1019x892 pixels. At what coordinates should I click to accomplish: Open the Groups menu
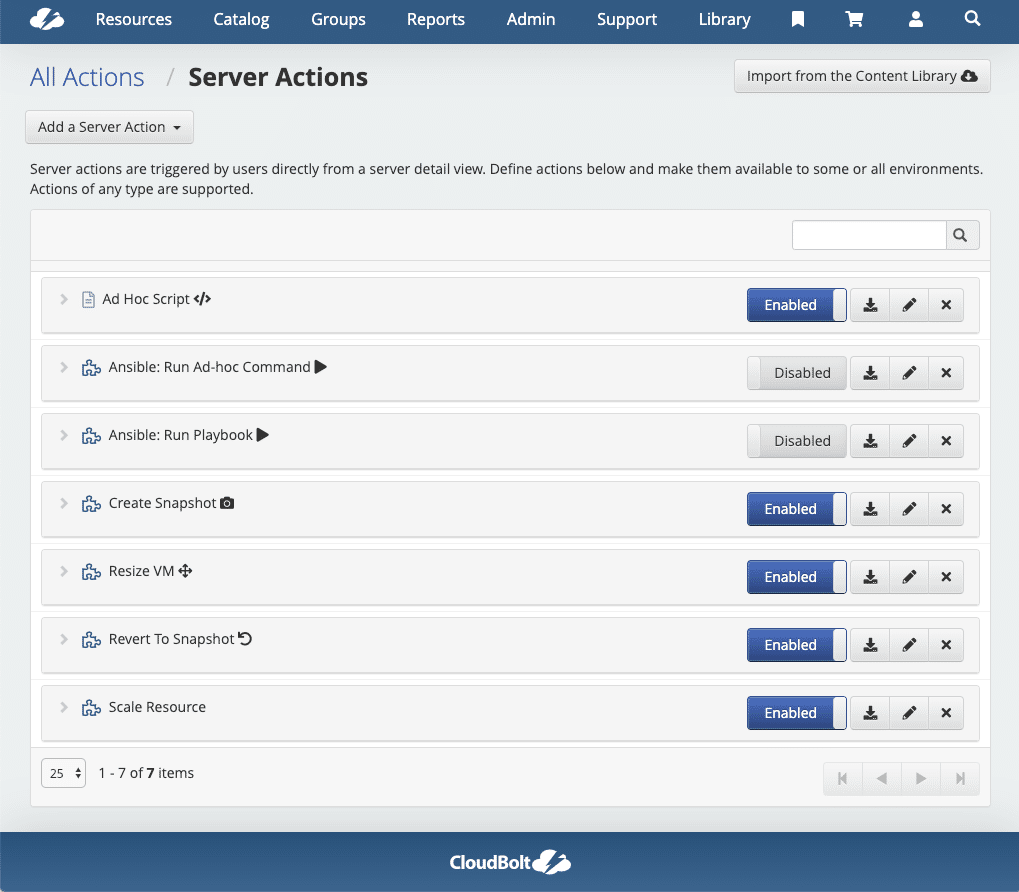point(338,19)
